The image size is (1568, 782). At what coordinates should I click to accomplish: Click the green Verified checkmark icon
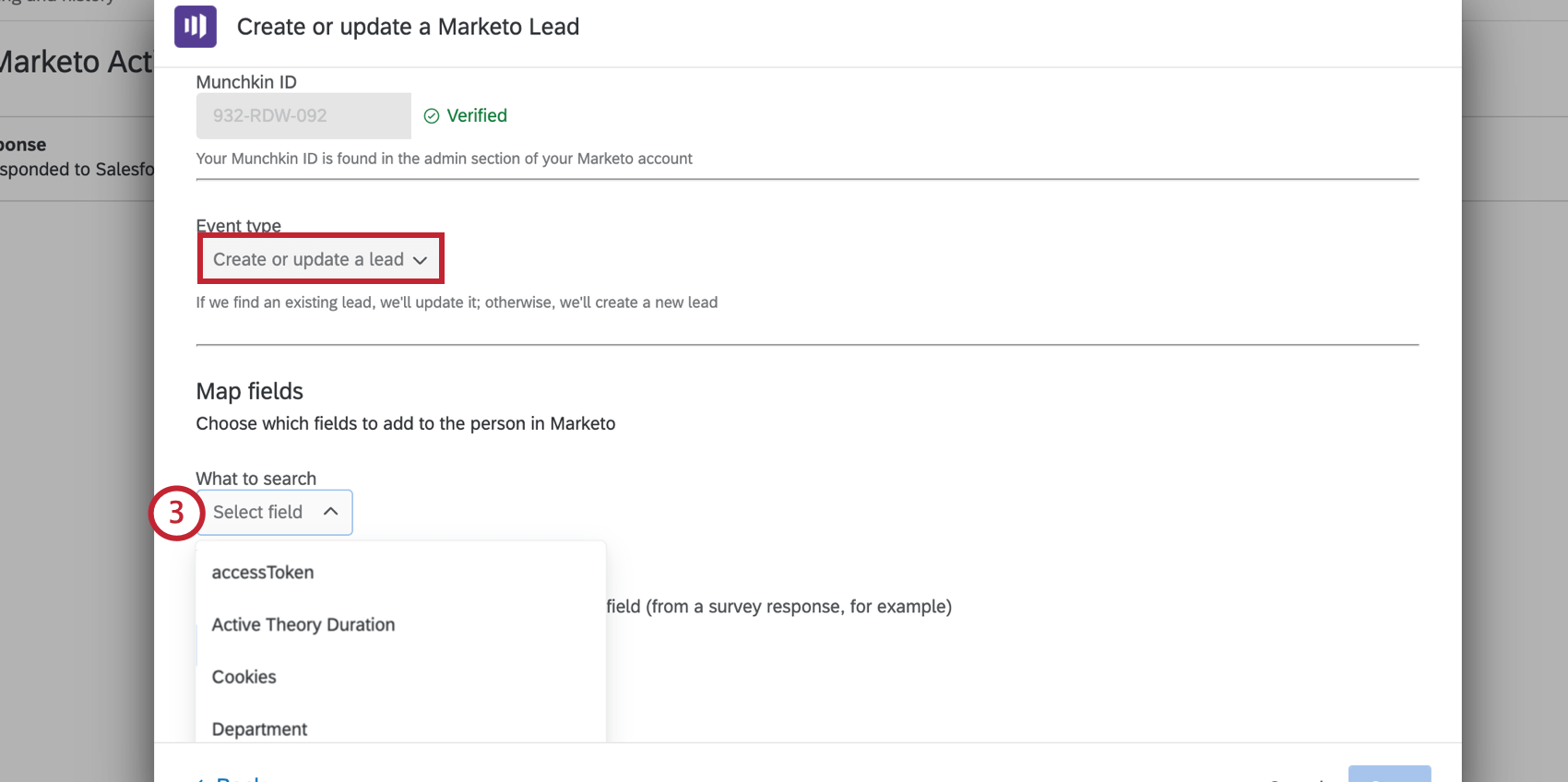(431, 116)
